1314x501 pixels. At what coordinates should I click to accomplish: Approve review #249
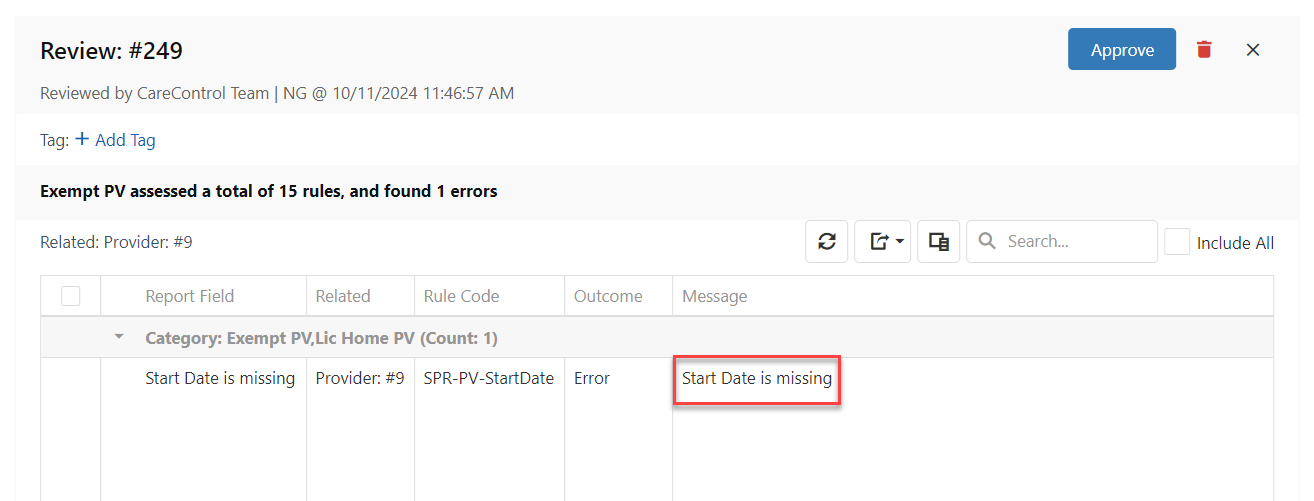1122,49
